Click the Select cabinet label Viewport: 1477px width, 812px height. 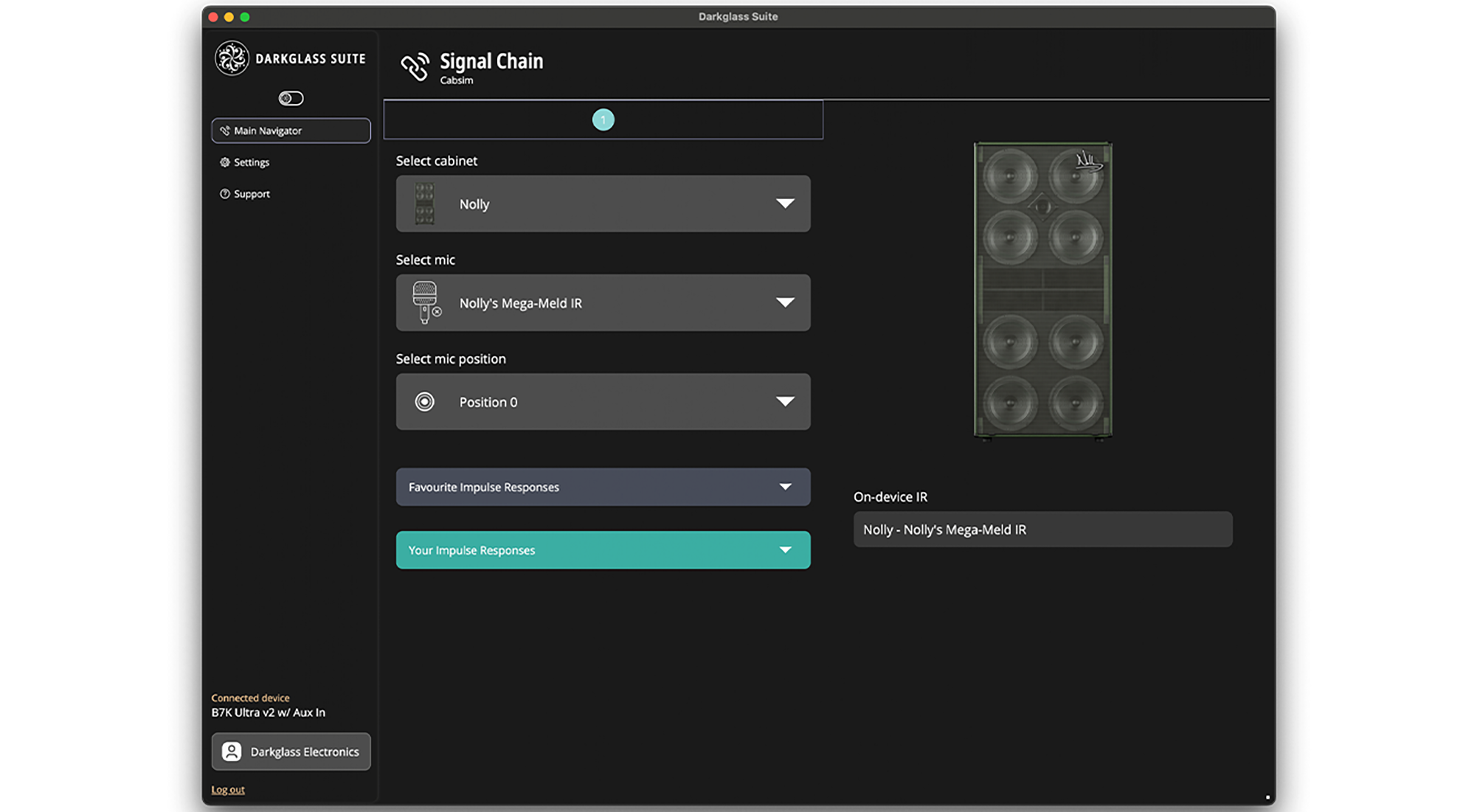[x=437, y=161]
